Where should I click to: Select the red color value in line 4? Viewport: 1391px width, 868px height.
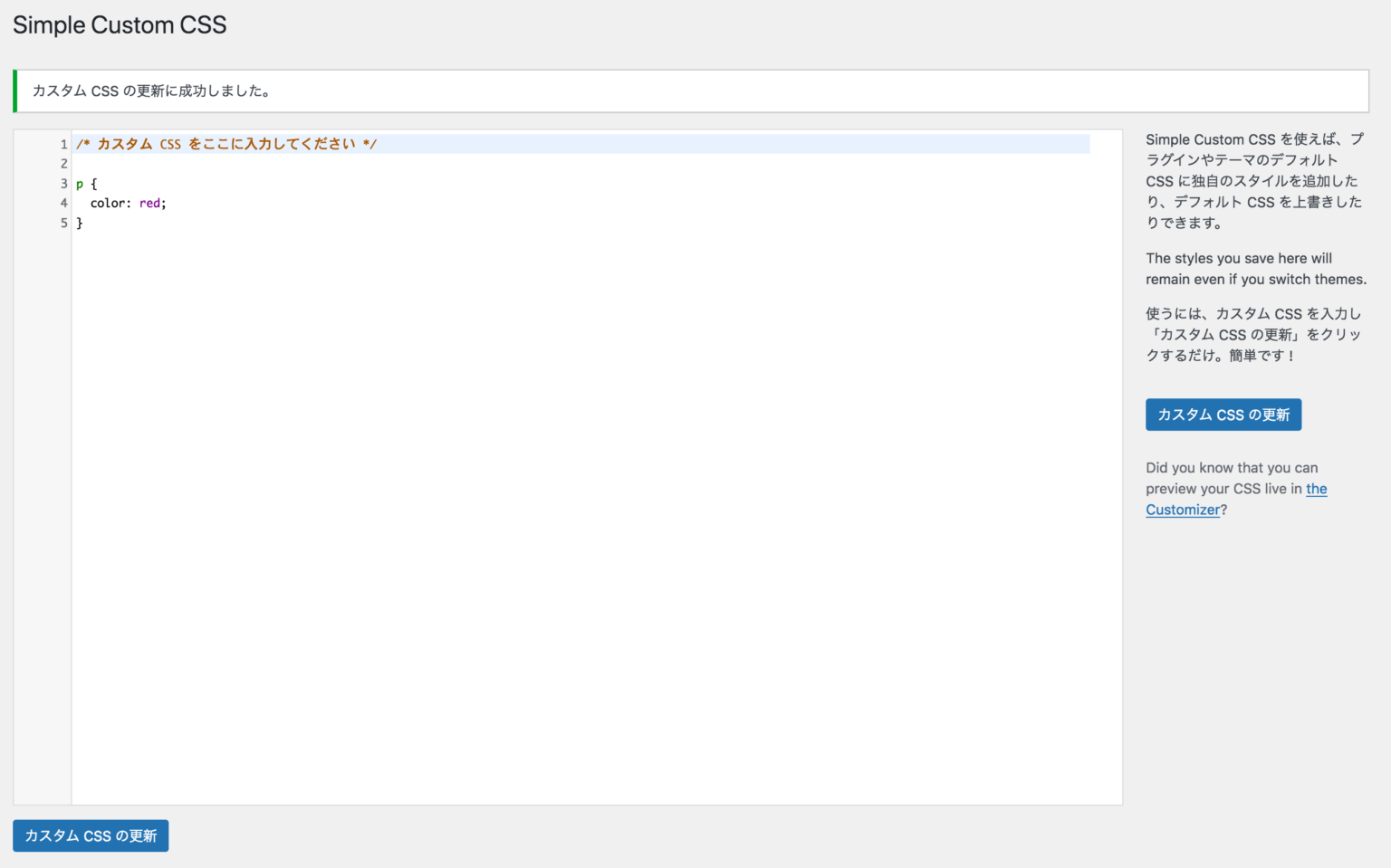click(x=149, y=203)
